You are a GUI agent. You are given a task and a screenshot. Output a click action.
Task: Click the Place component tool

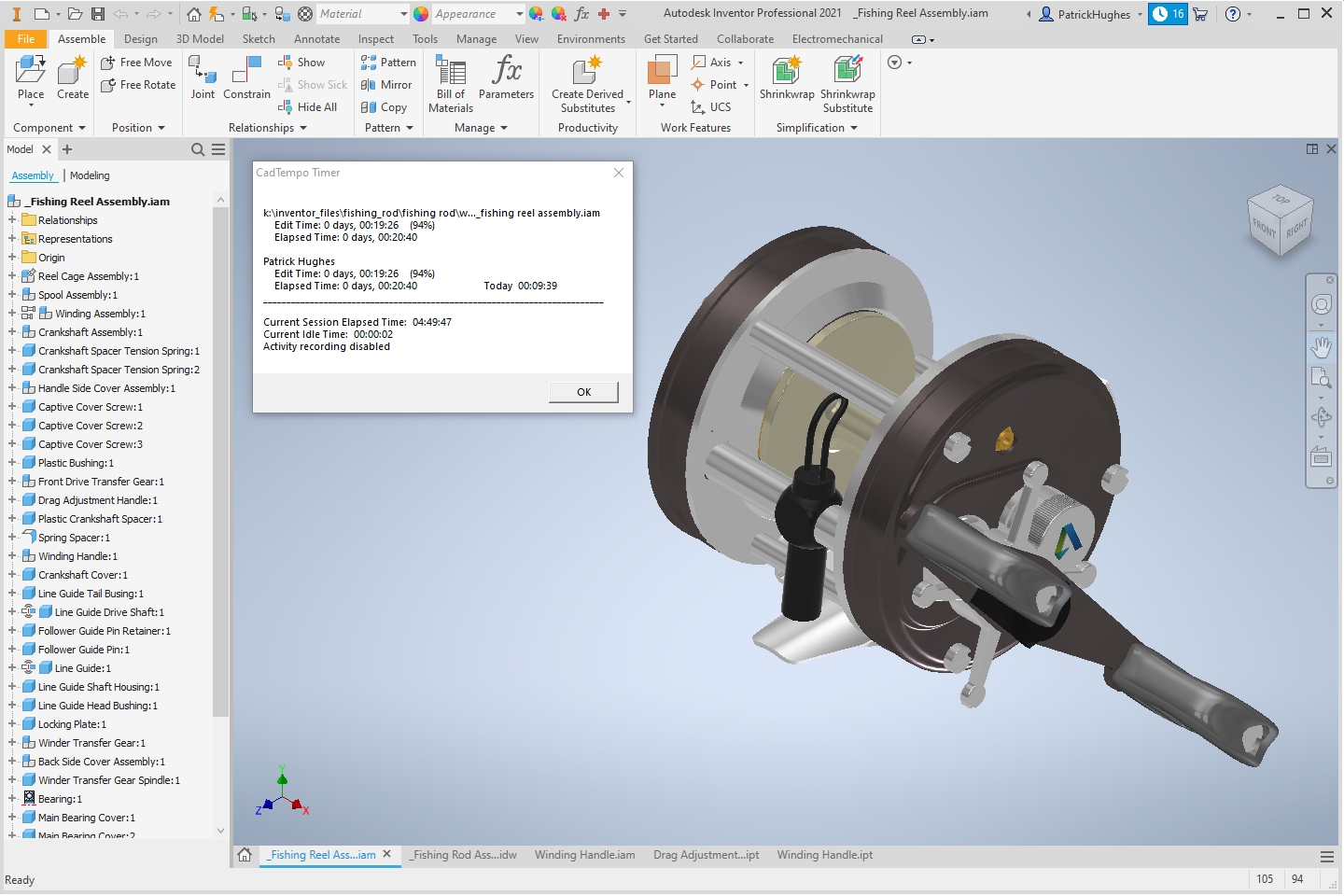(31, 78)
